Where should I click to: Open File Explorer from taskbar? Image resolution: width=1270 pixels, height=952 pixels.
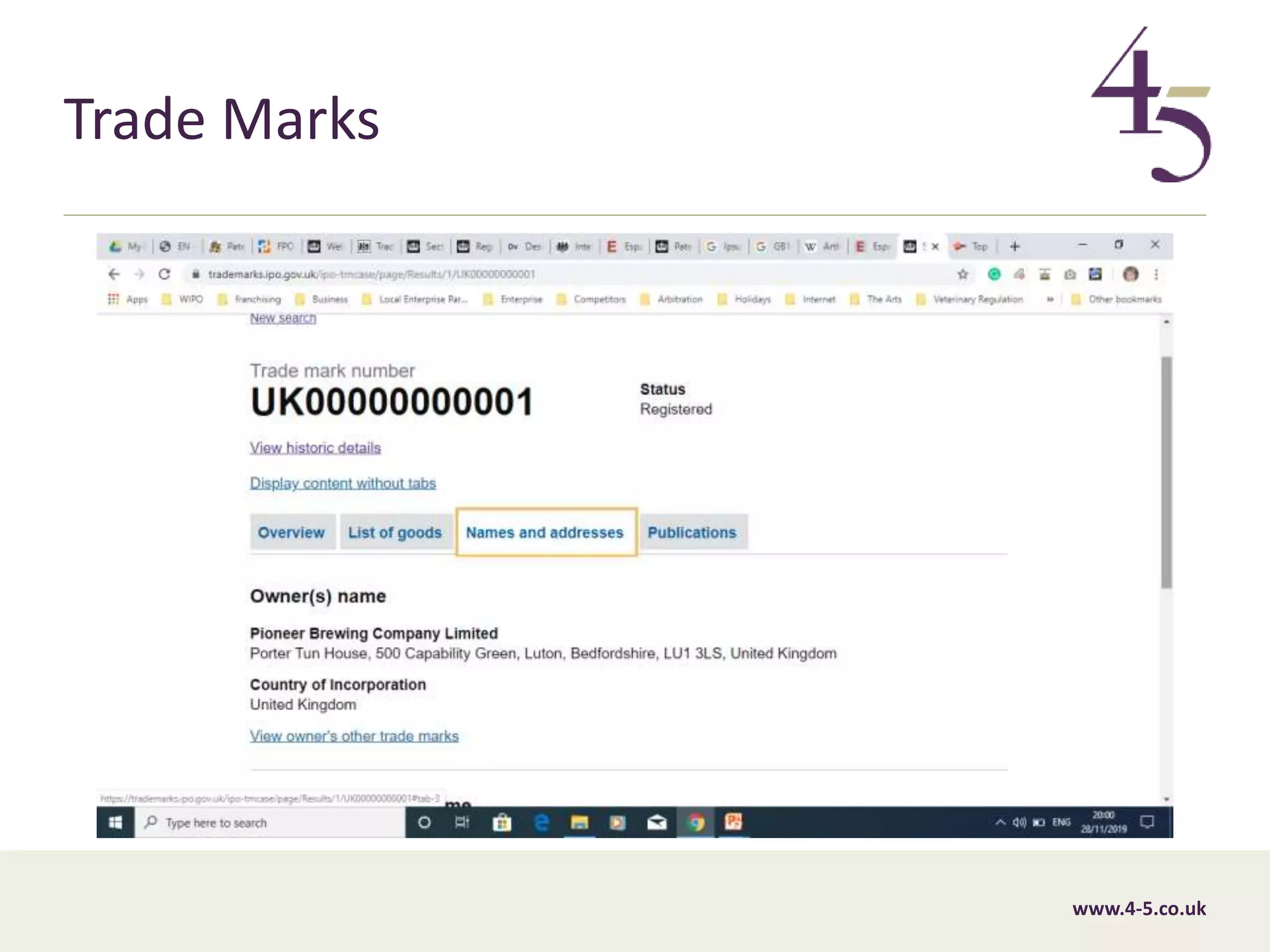pos(579,822)
